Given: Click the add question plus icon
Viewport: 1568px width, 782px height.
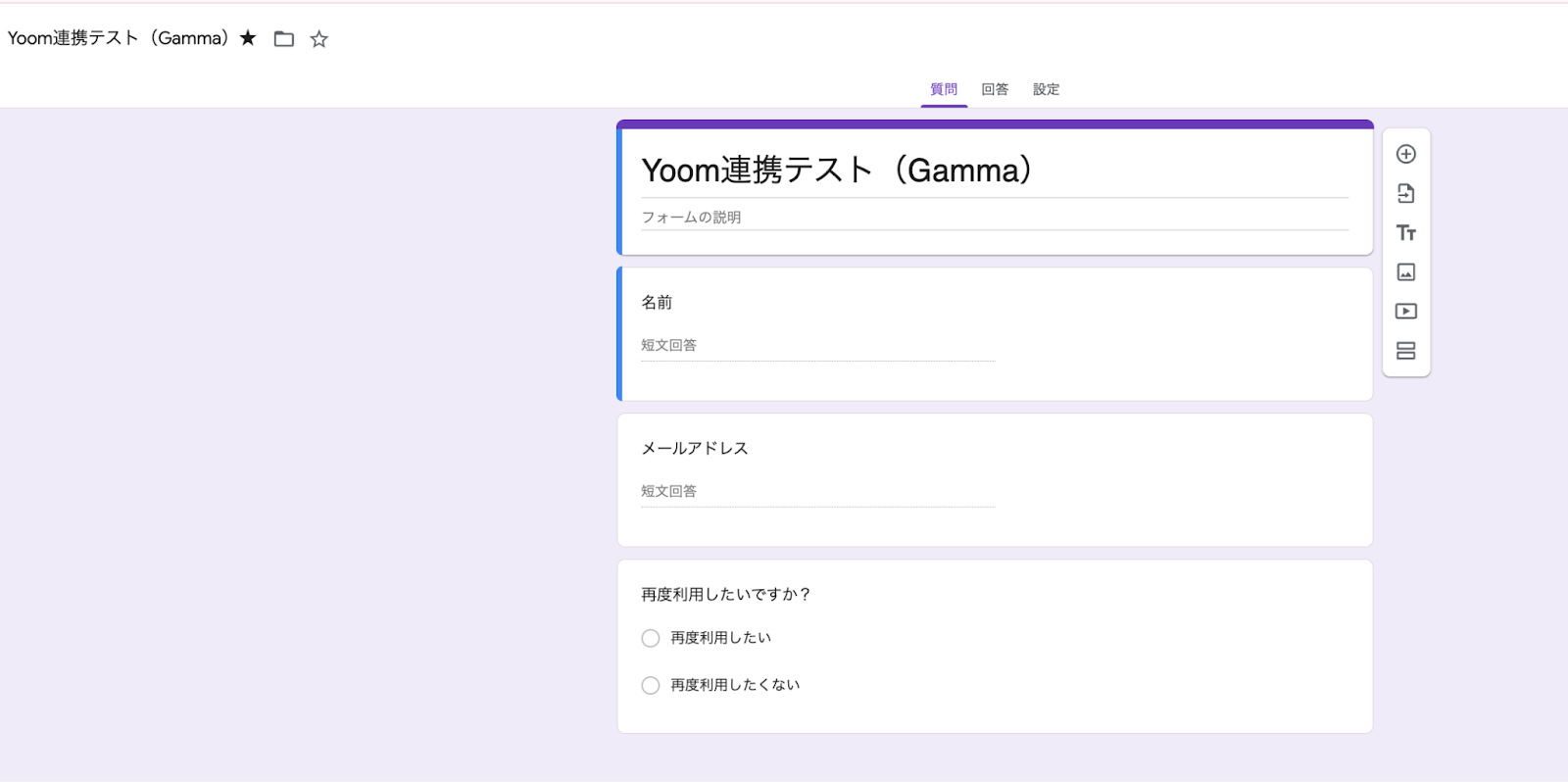Looking at the screenshot, I should (x=1405, y=155).
